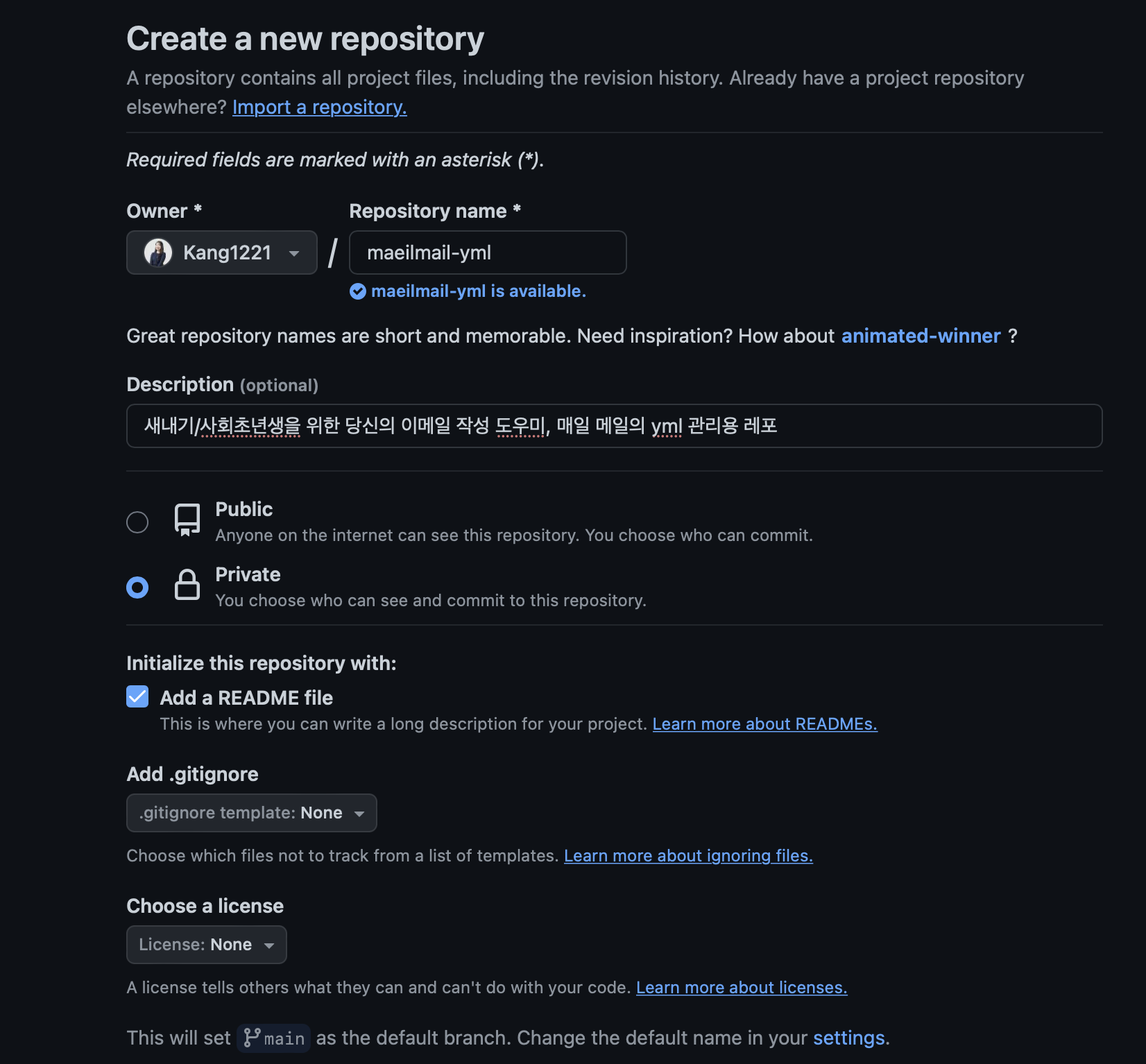The image size is (1146, 1064).
Task: Click the Kang1221 owner avatar image
Action: coord(158,252)
